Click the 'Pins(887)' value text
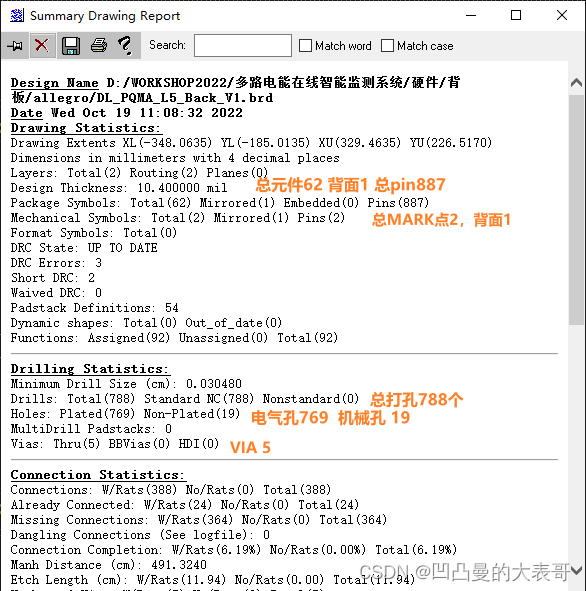Screen dimensions: 586x591 click(398, 203)
